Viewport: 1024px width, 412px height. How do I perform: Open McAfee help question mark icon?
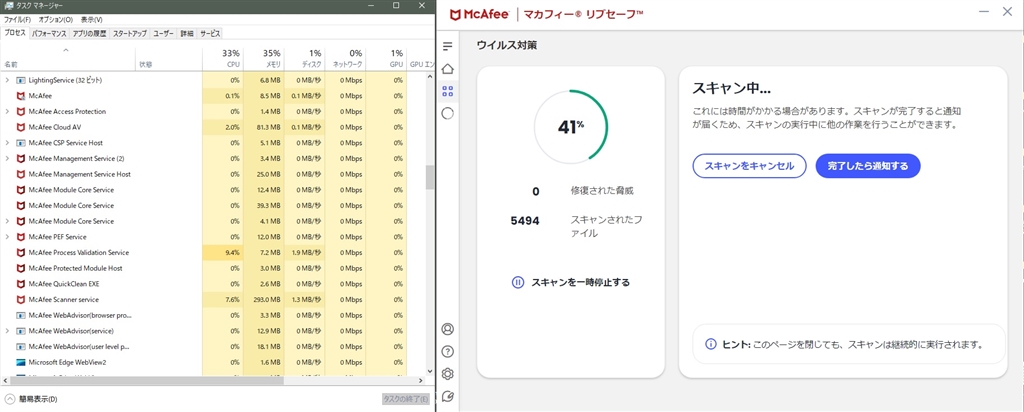(447, 351)
